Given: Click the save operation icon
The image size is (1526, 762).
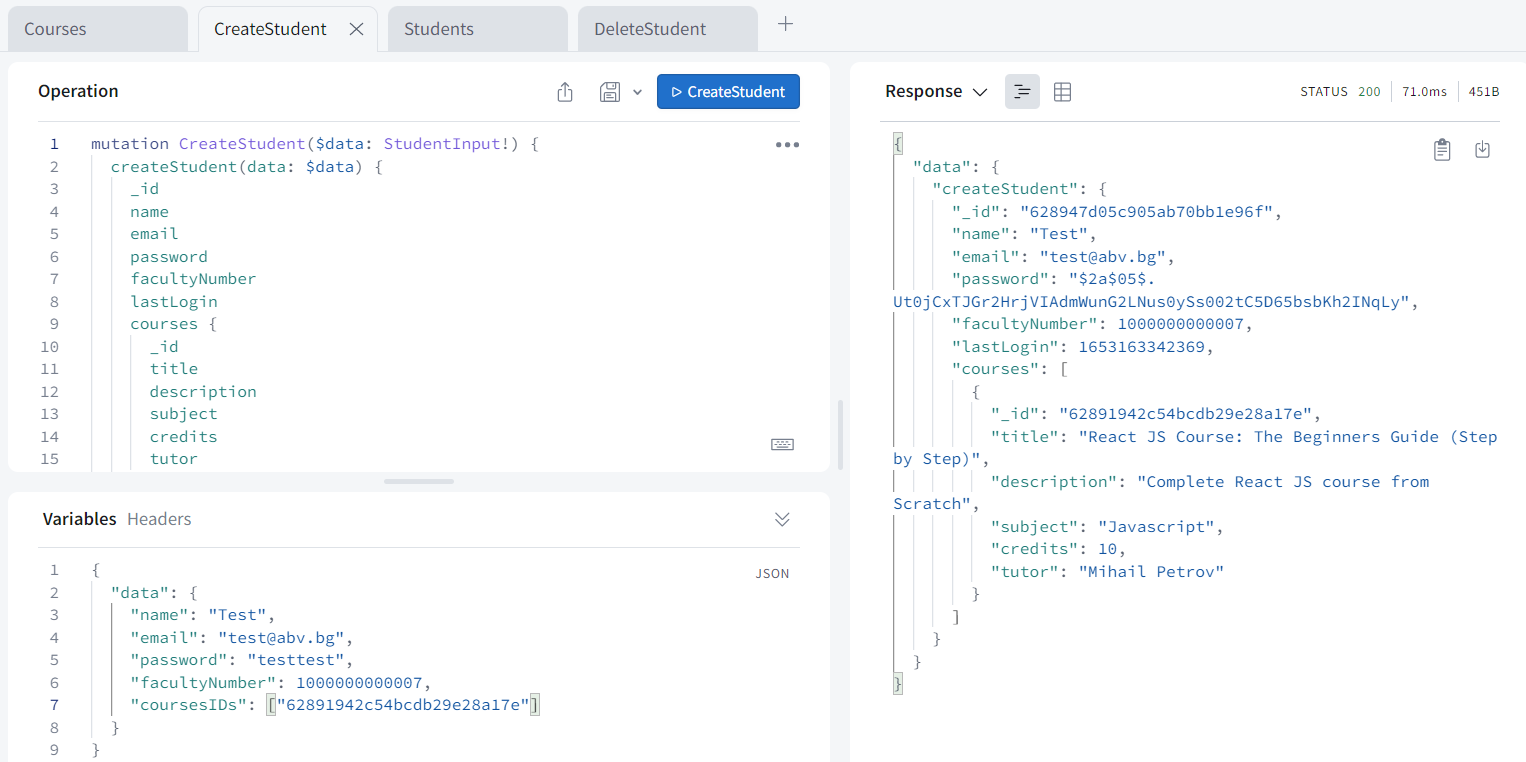Looking at the screenshot, I should point(610,92).
